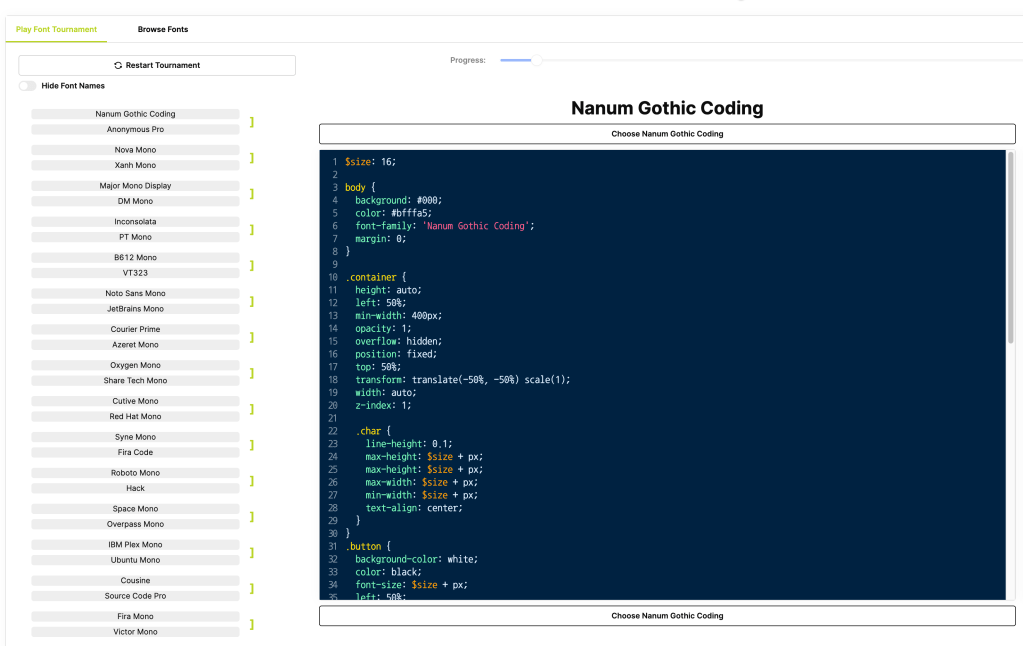This screenshot has width=1023, height=646.
Task: Click the code preview vertical scrollbar
Action: point(1010,248)
